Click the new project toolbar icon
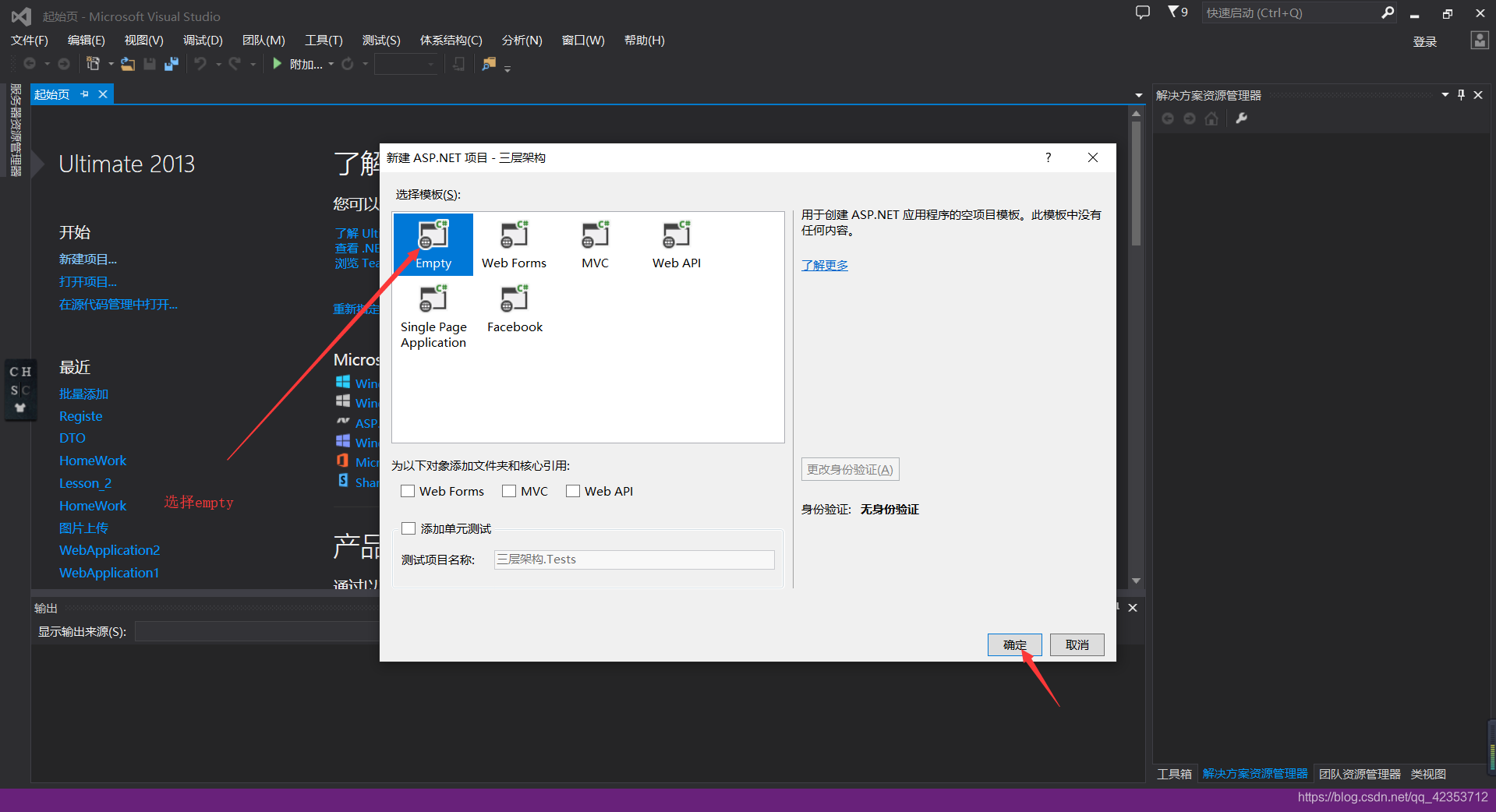 (x=93, y=64)
